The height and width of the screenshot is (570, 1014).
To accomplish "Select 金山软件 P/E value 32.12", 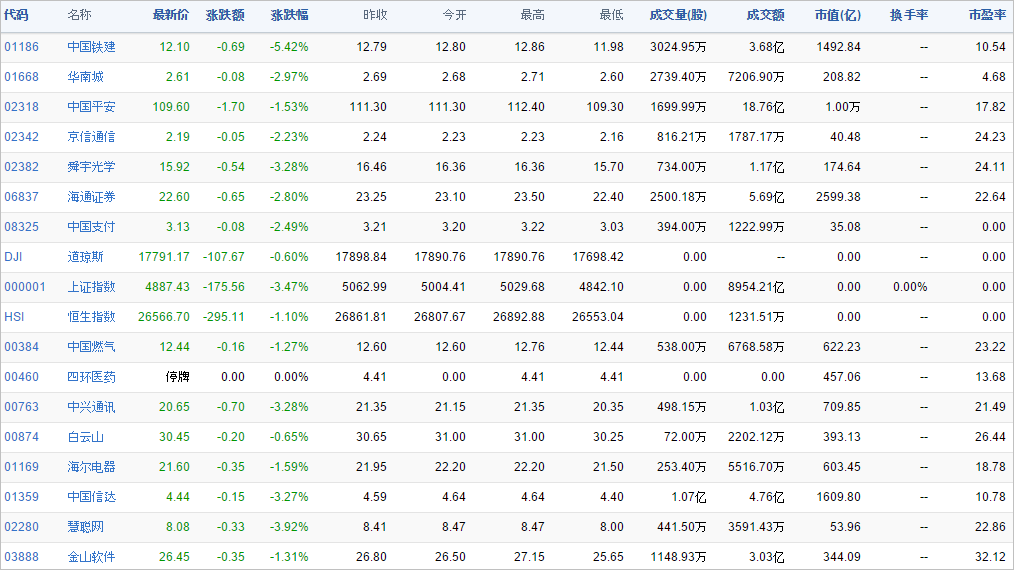I will click(990, 557).
